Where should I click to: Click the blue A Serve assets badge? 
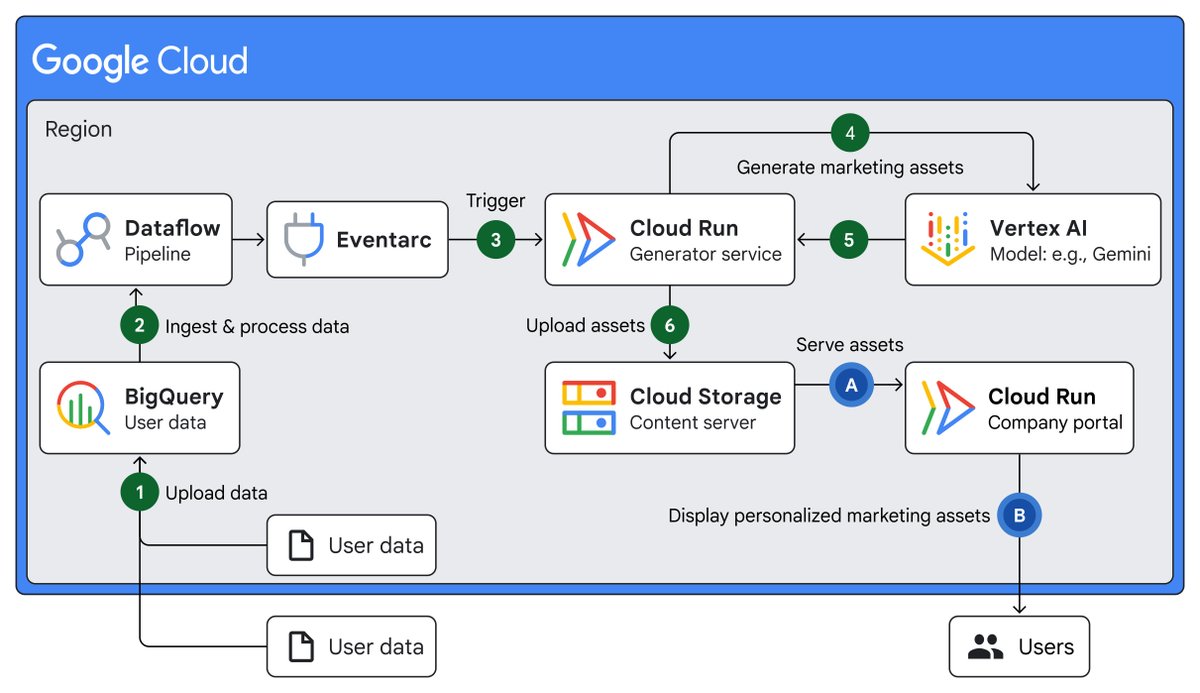(x=851, y=384)
